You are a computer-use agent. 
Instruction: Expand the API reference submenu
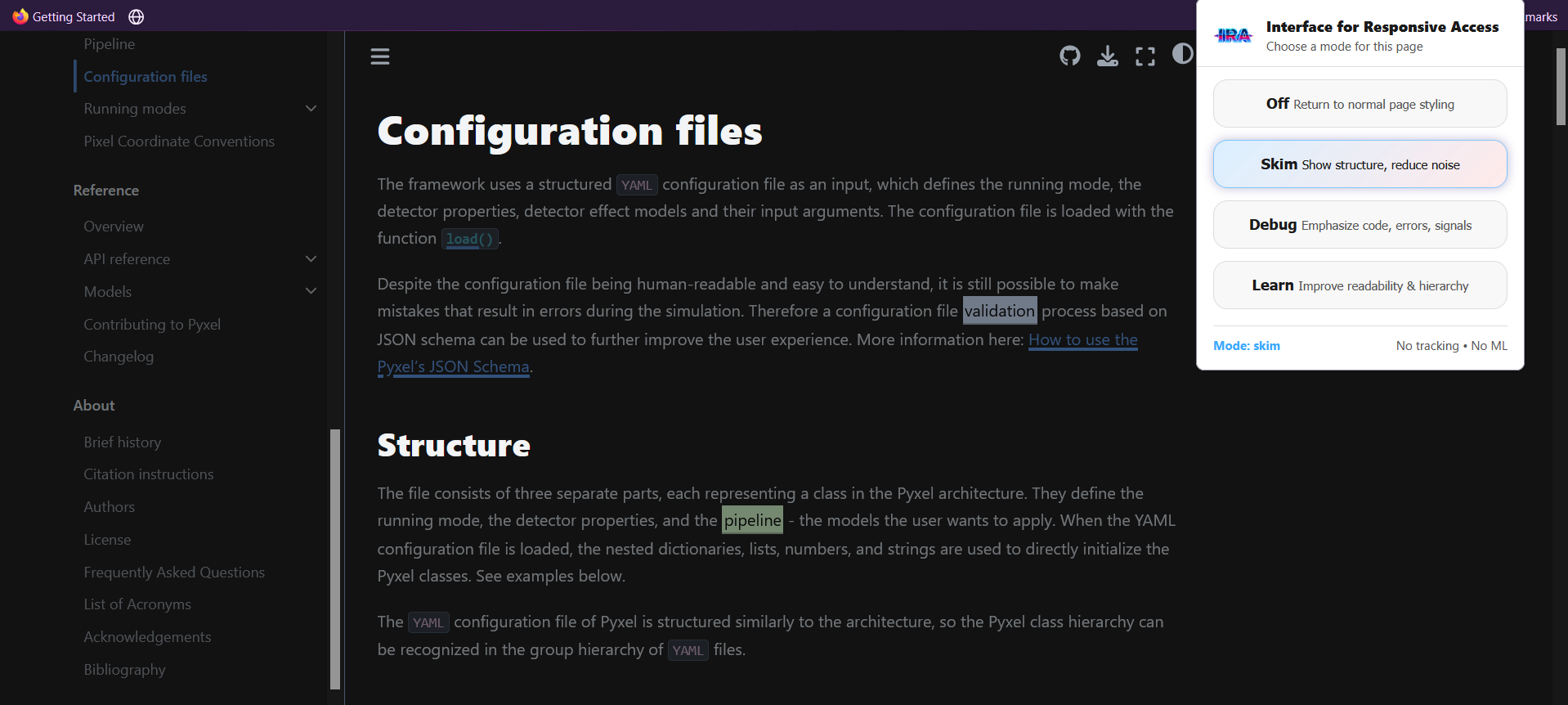[311, 259]
